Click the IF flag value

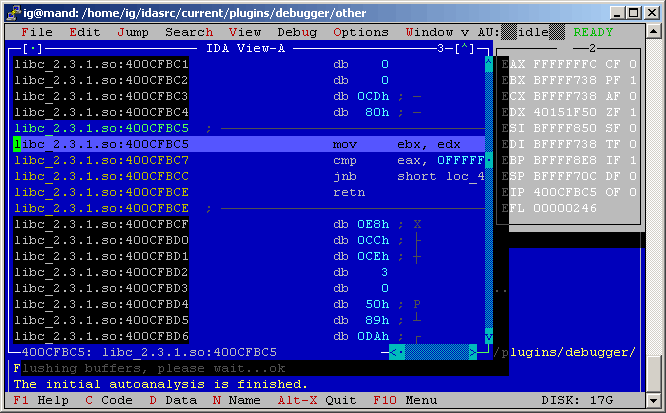coord(633,160)
